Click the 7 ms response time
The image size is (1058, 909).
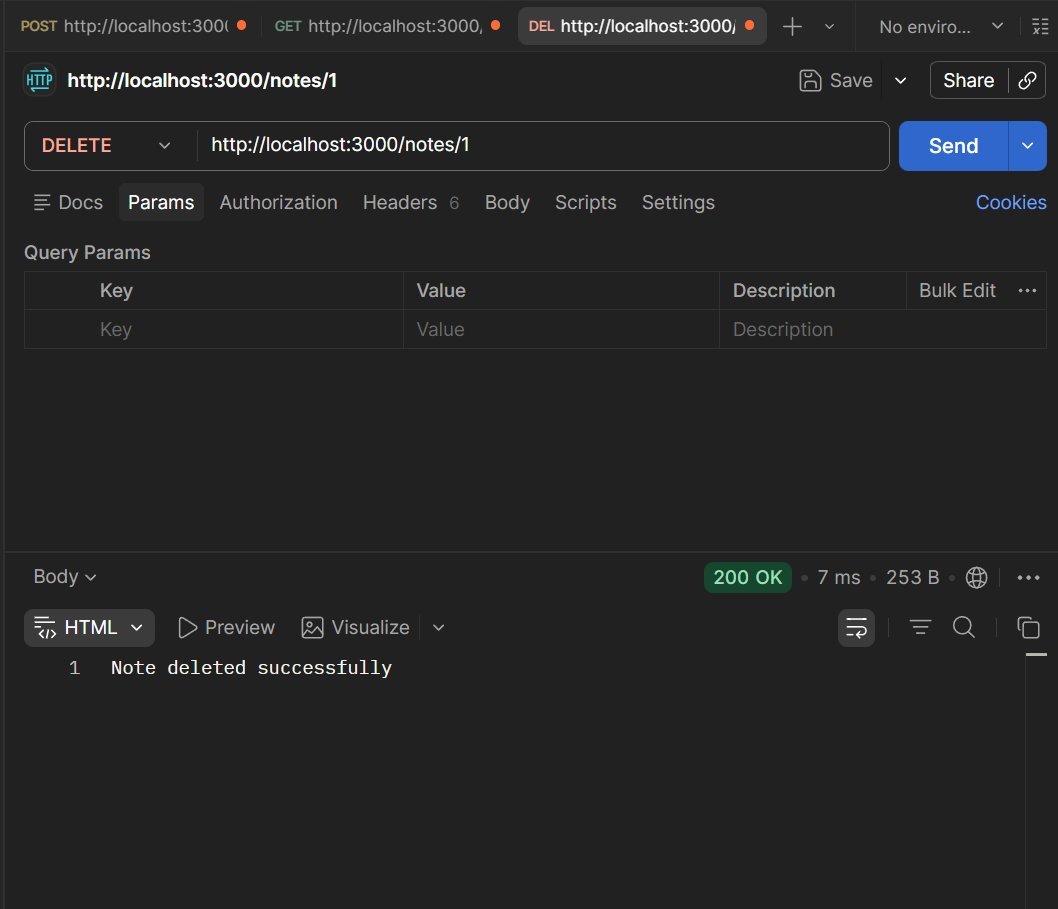[839, 578]
